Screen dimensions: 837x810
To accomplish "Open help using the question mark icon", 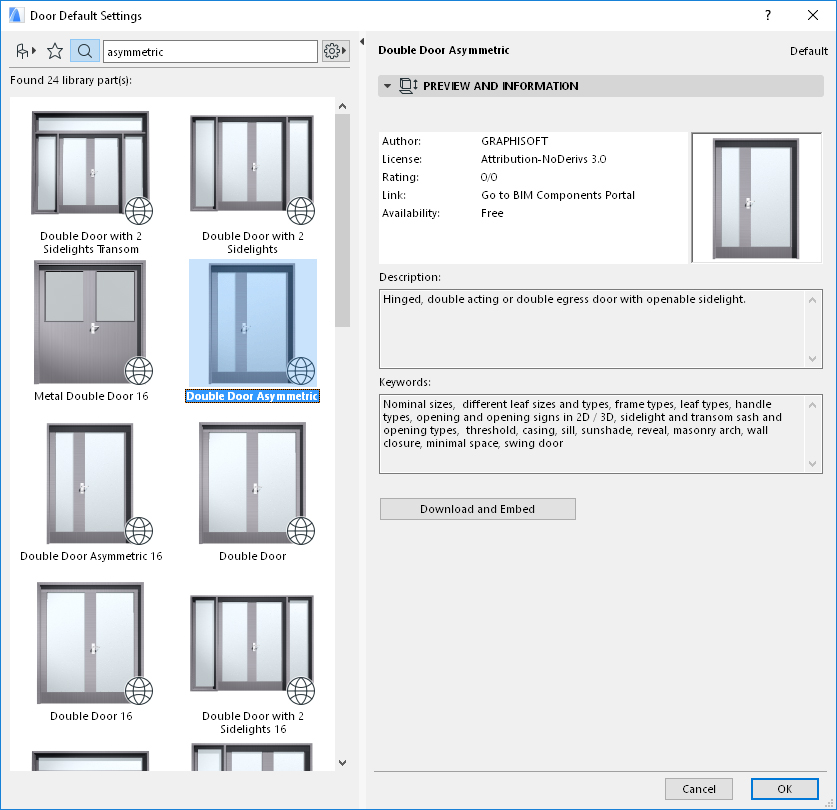I will point(766,15).
